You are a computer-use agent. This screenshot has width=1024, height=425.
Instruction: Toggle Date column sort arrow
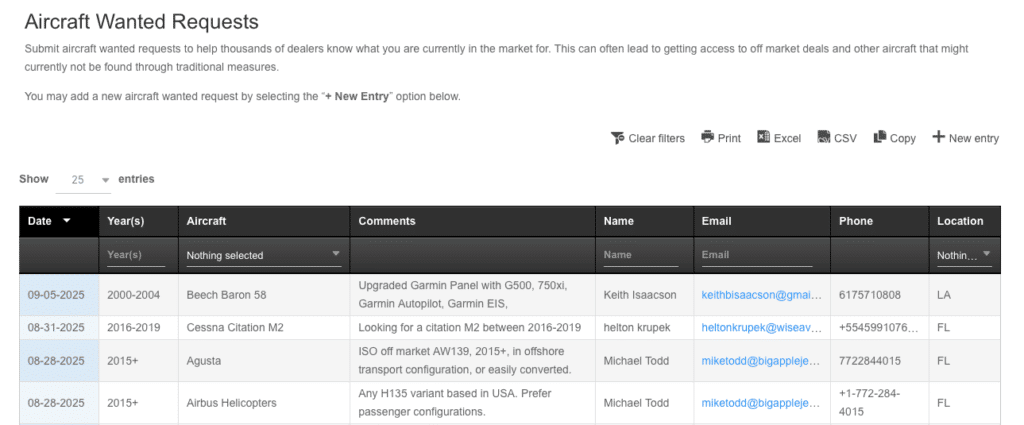tap(67, 221)
